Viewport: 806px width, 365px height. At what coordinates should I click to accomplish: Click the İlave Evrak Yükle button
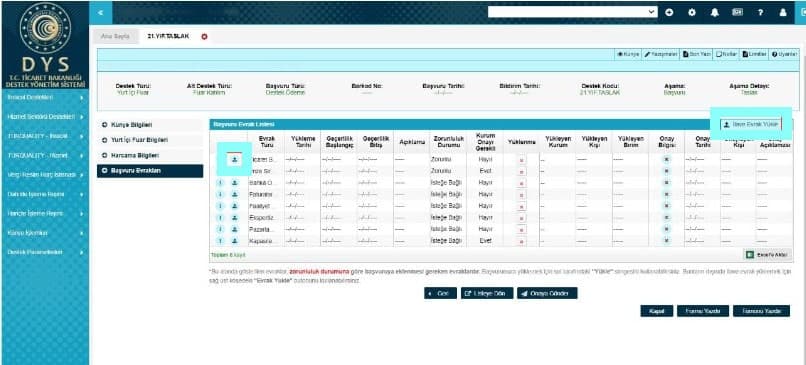[750, 124]
